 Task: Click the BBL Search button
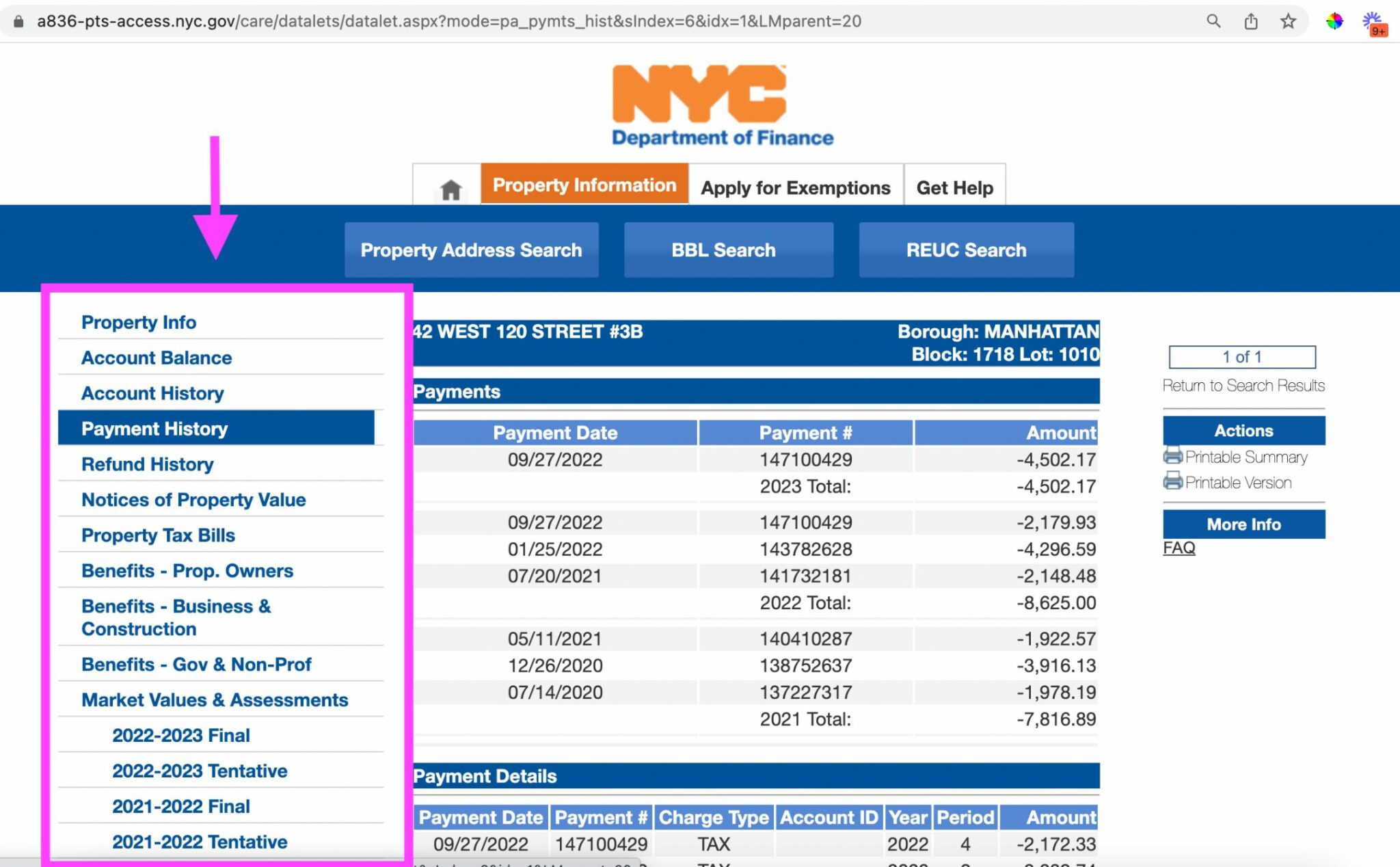click(722, 250)
